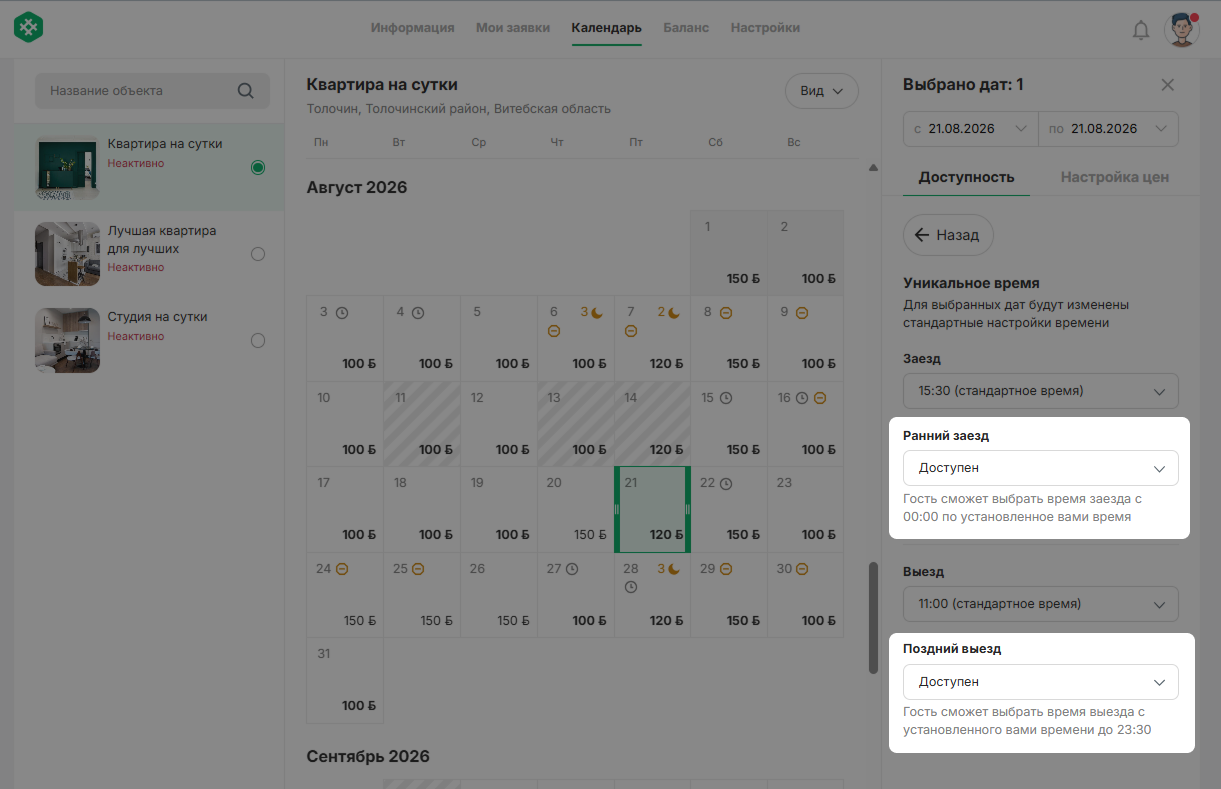Viewport: 1221px width, 789px height.
Task: Click restriction icon on August 30
Action: 802,569
